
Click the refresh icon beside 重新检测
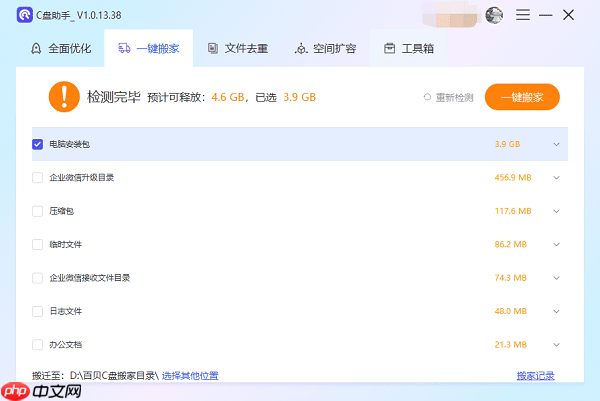(427, 97)
